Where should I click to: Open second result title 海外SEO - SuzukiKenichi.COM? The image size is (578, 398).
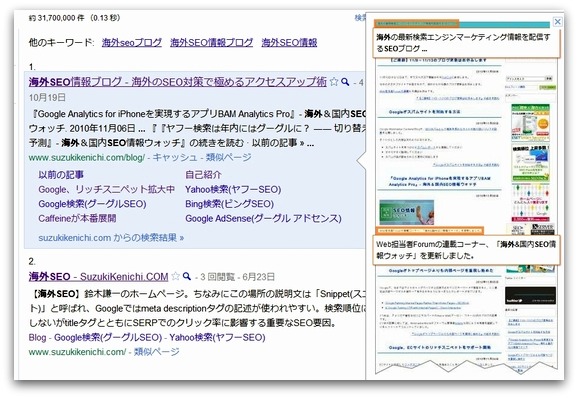click(98, 276)
